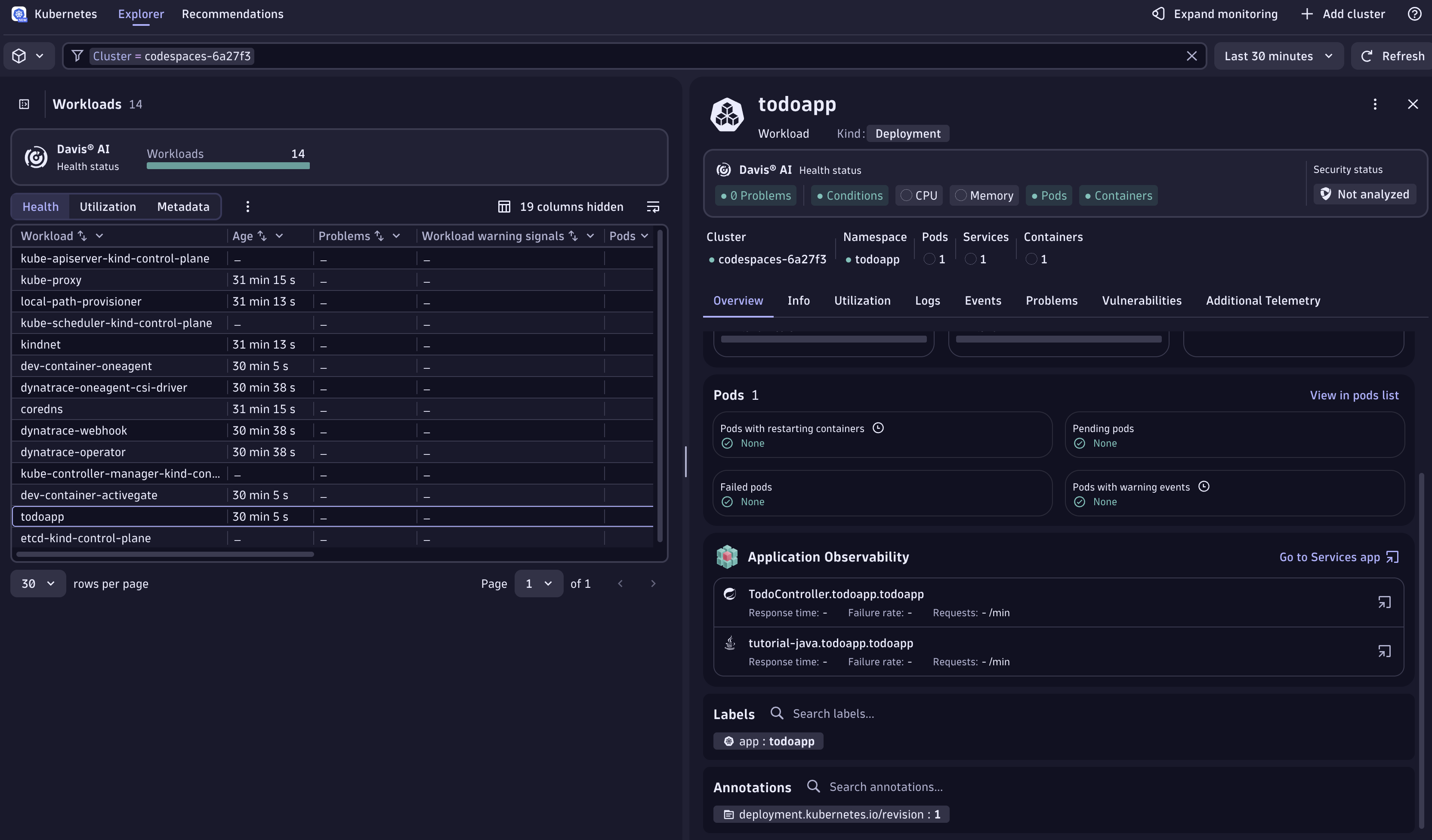Click the details panel vertical scrollbar
Screen dimensions: 1432x840
1421,651
